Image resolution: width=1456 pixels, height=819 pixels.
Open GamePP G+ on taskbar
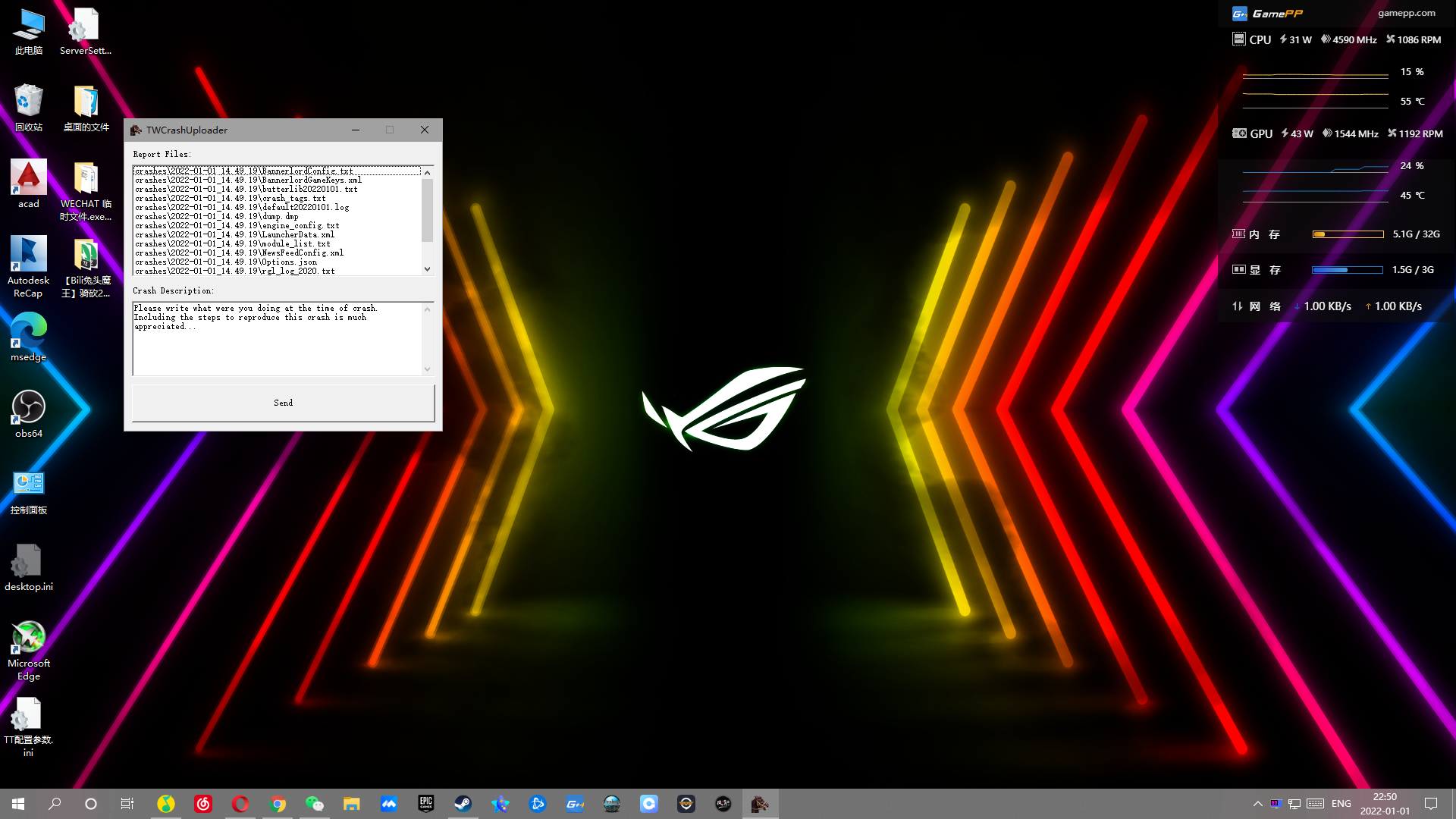(575, 804)
